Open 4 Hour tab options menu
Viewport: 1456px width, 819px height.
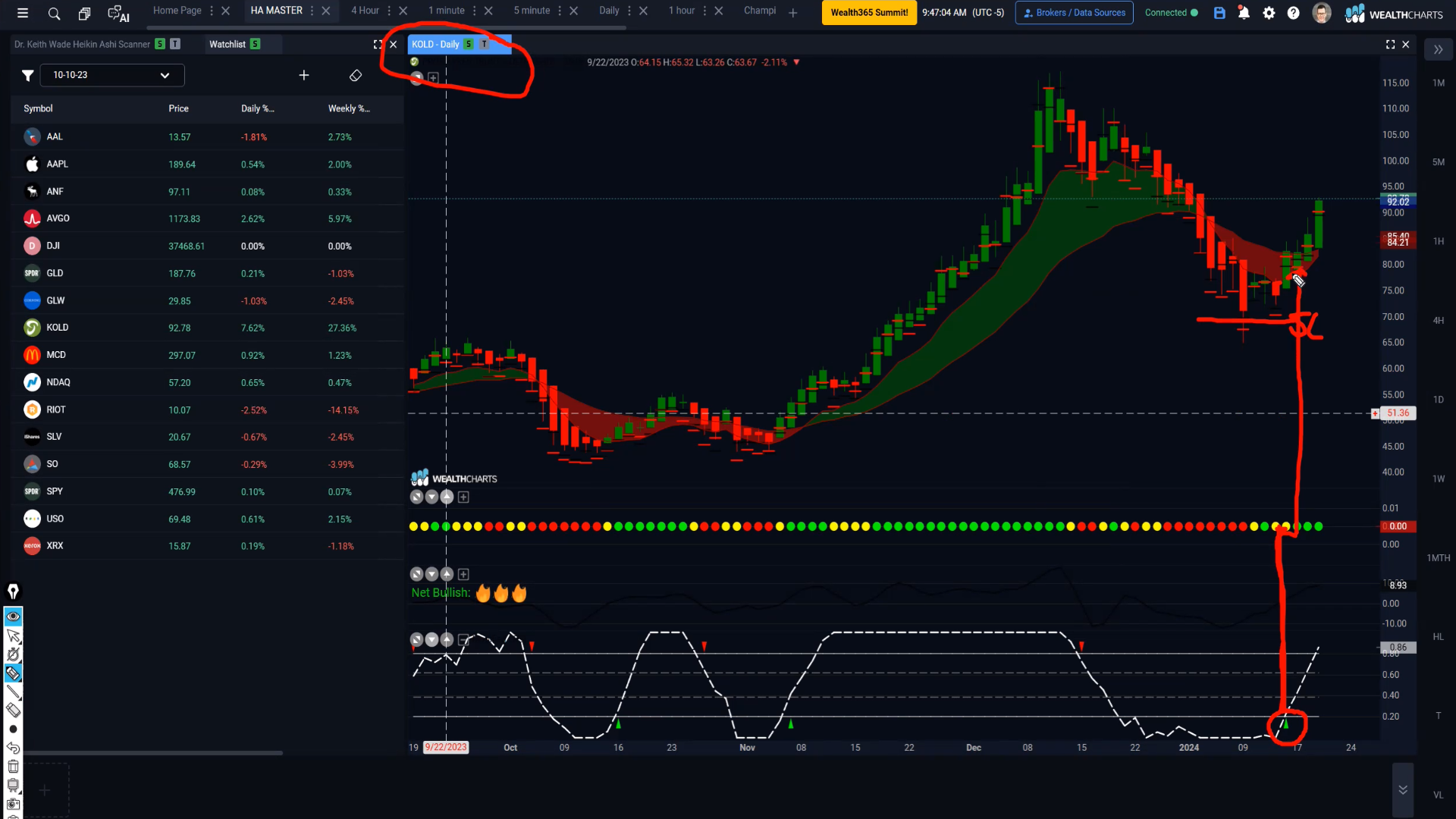[x=389, y=11]
